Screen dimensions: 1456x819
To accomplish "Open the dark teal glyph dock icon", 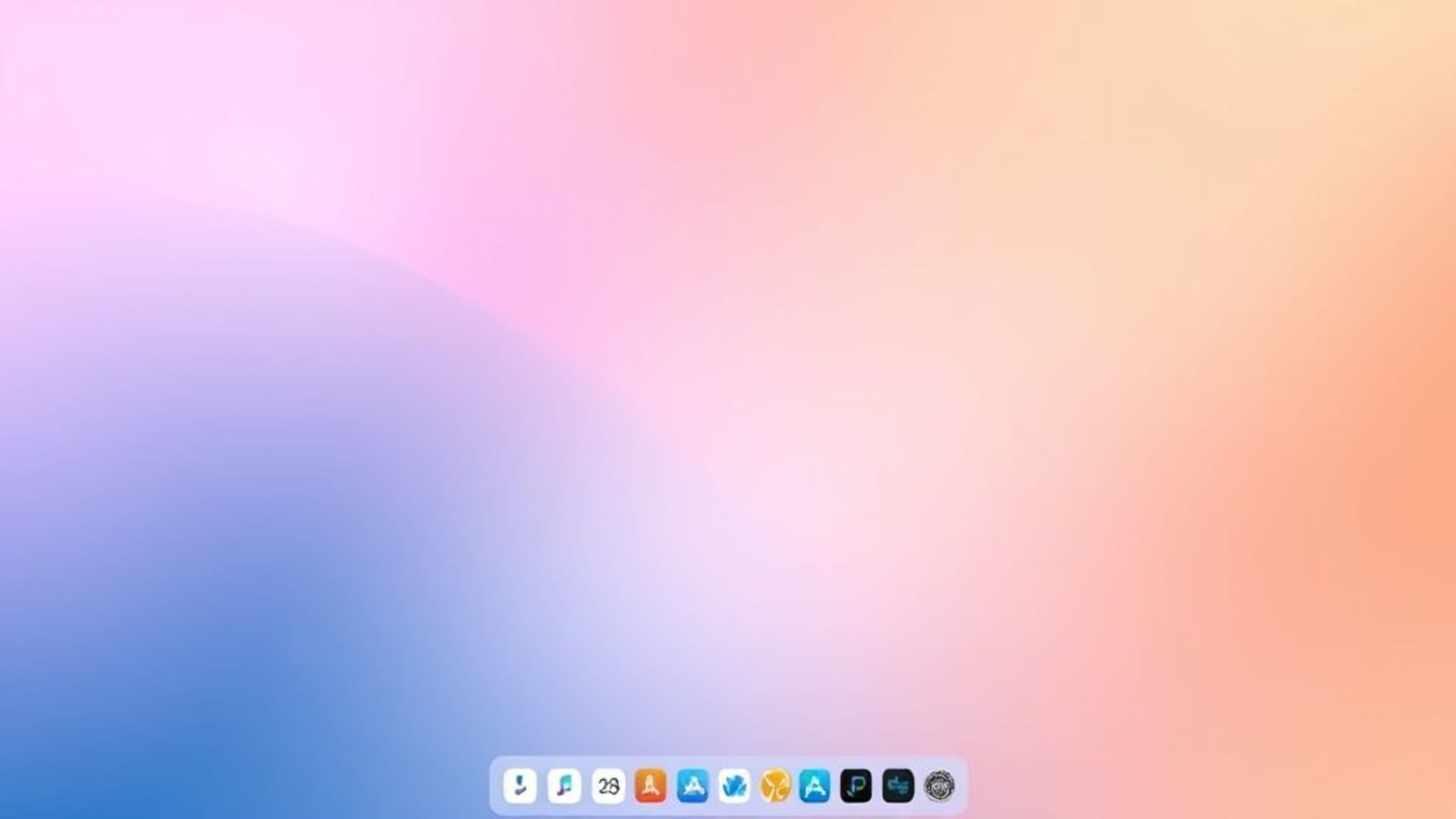I will [x=898, y=786].
